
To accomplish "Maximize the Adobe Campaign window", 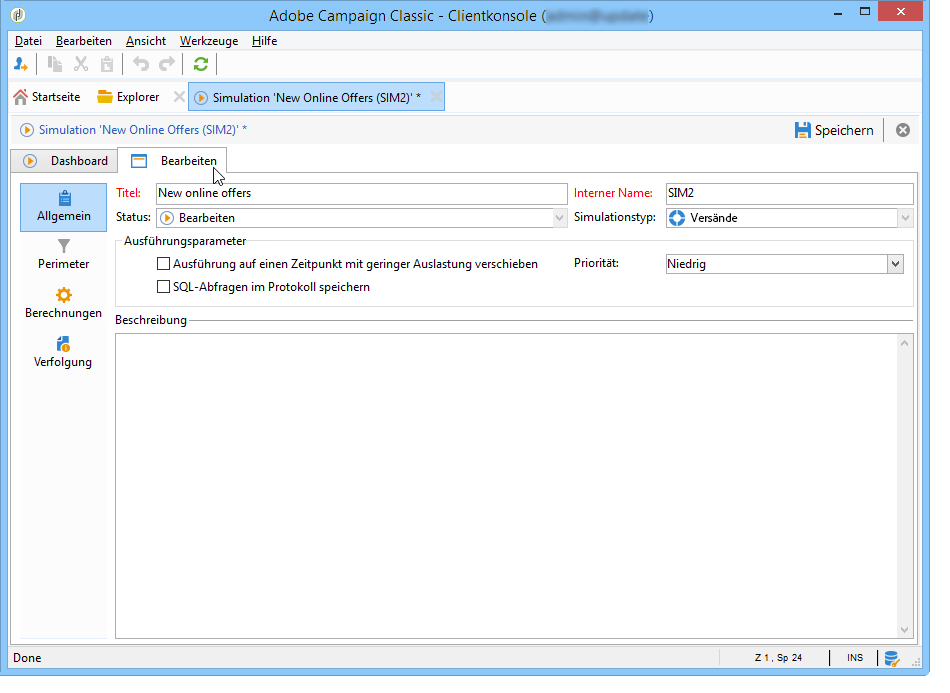I will tap(865, 12).
